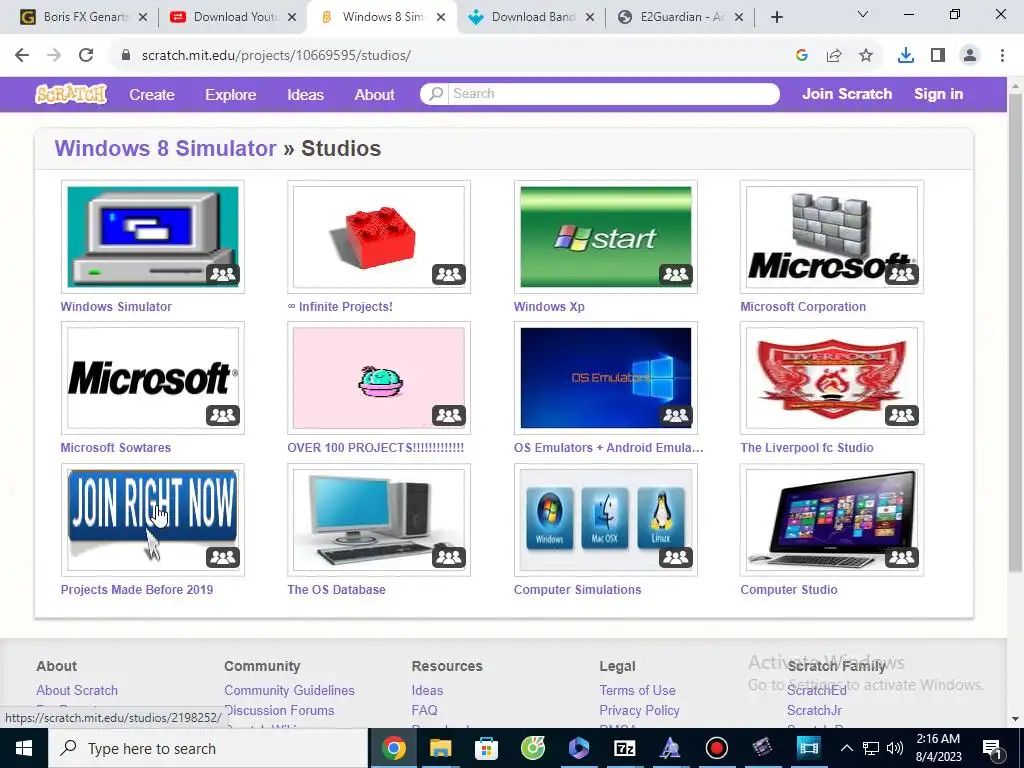Open ScratchJr footer link
1024x768 pixels.
click(814, 710)
